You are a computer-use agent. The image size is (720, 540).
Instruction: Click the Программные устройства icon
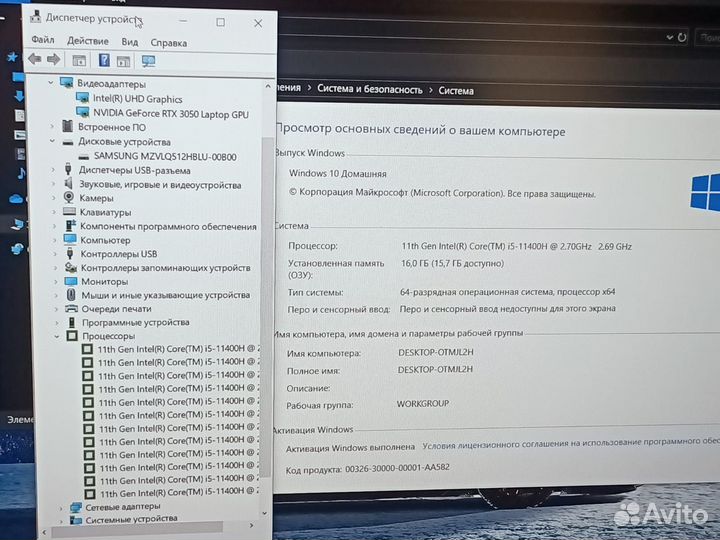click(72, 322)
